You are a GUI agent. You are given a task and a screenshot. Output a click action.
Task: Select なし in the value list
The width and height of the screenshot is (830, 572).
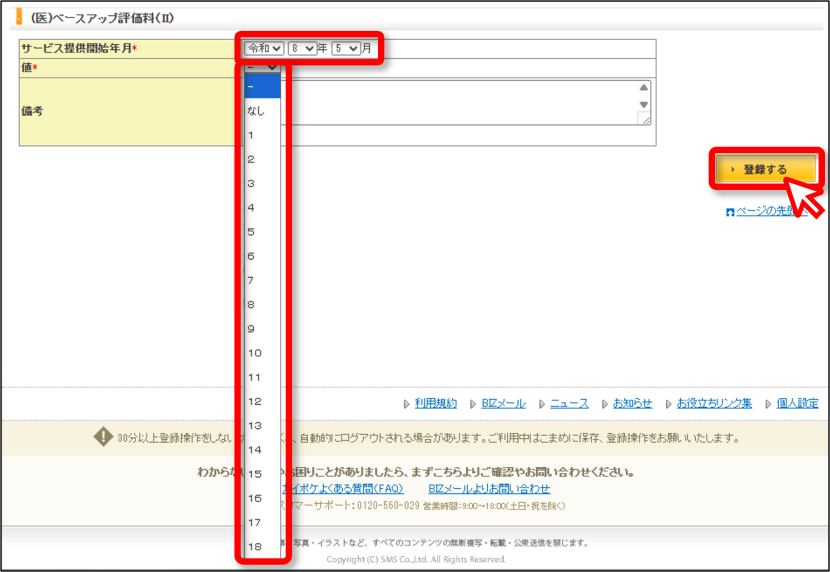pos(262,111)
